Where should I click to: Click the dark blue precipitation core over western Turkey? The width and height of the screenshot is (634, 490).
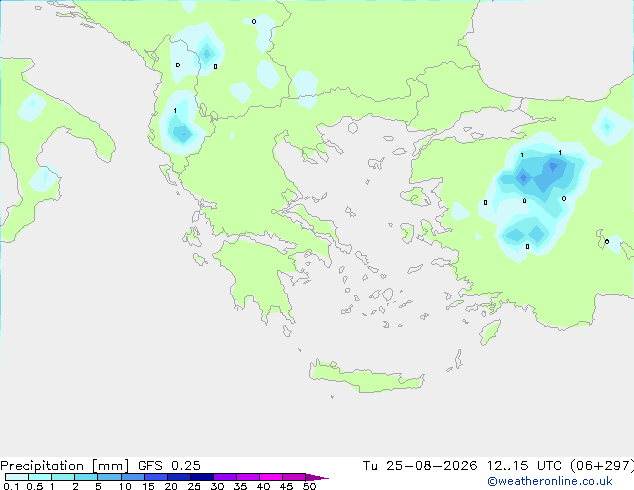coord(553,166)
